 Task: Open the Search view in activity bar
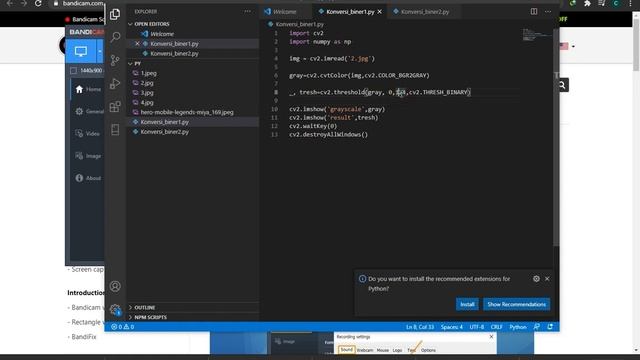115,37
